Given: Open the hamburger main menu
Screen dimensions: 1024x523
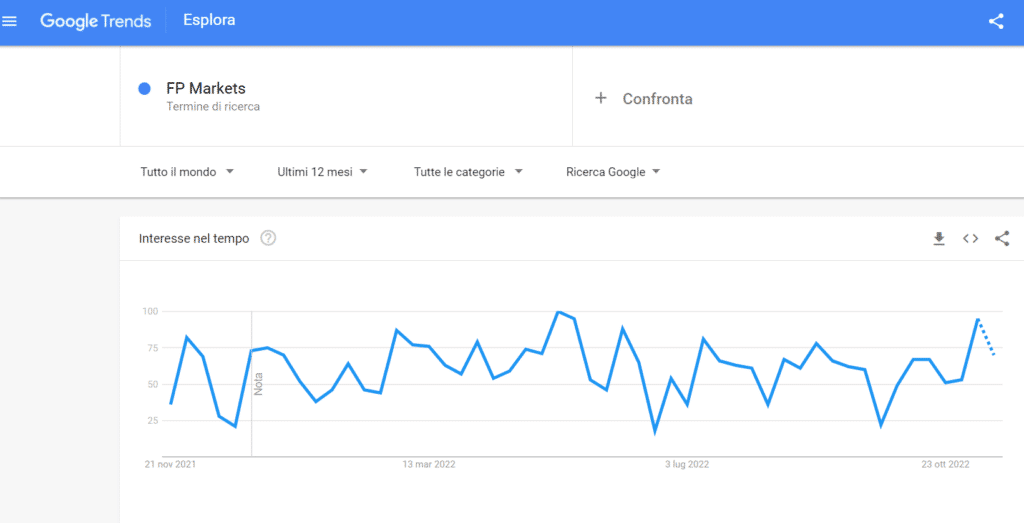Looking at the screenshot, I should pos(9,22).
